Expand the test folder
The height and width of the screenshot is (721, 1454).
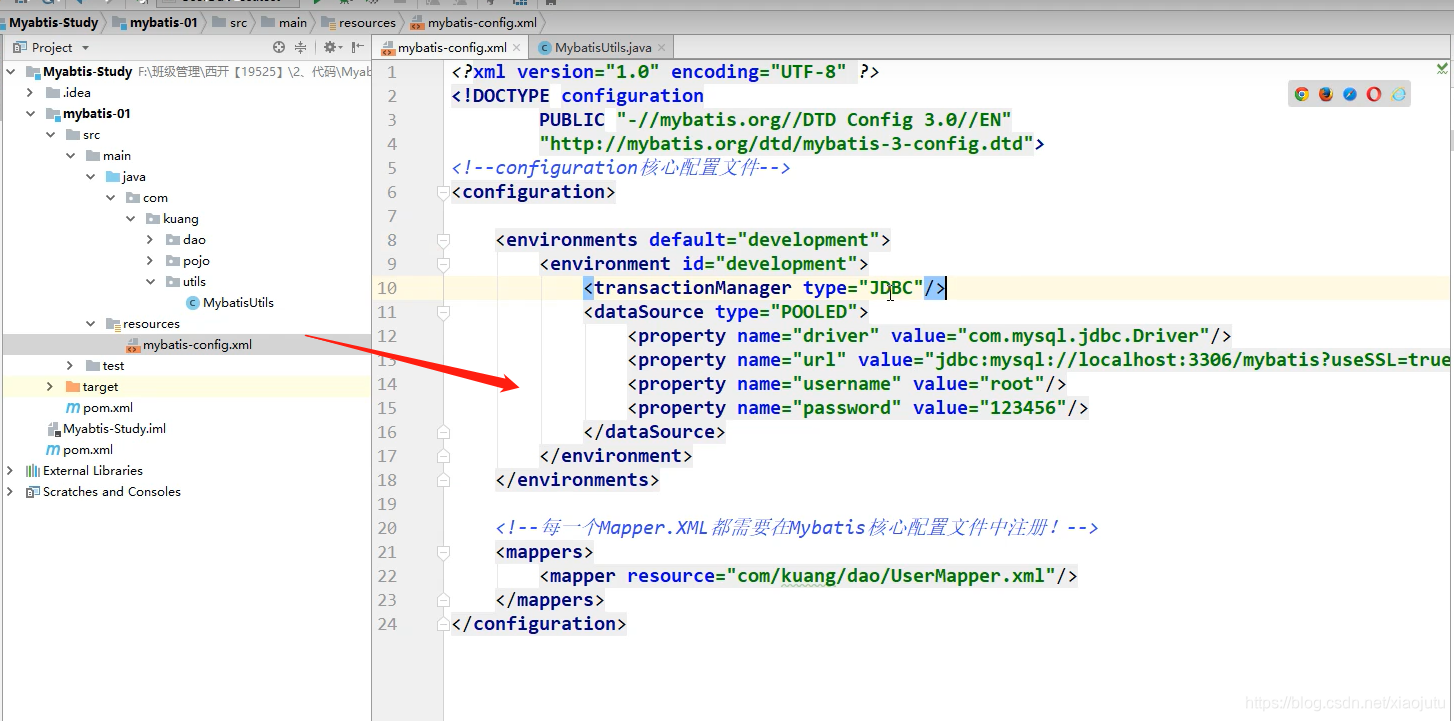coord(70,365)
